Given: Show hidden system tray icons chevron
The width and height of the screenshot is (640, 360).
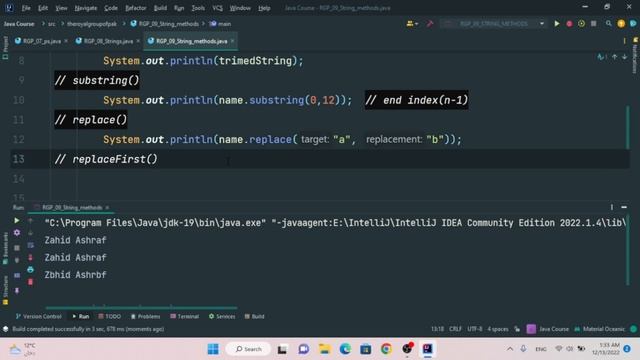Looking at the screenshot, I should click(510, 349).
